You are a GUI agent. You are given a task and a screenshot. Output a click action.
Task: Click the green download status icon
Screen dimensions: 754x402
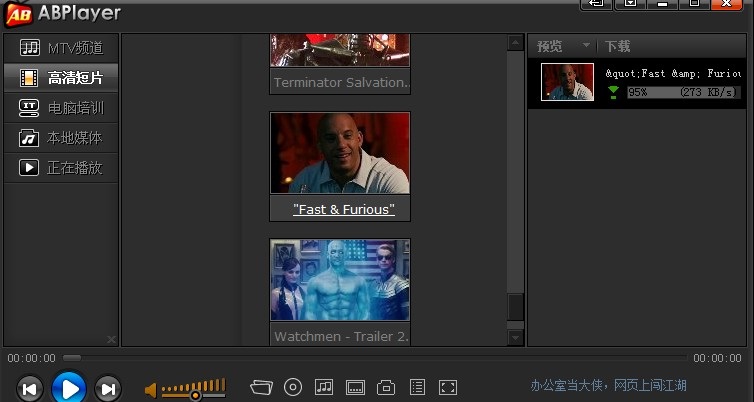[x=613, y=92]
